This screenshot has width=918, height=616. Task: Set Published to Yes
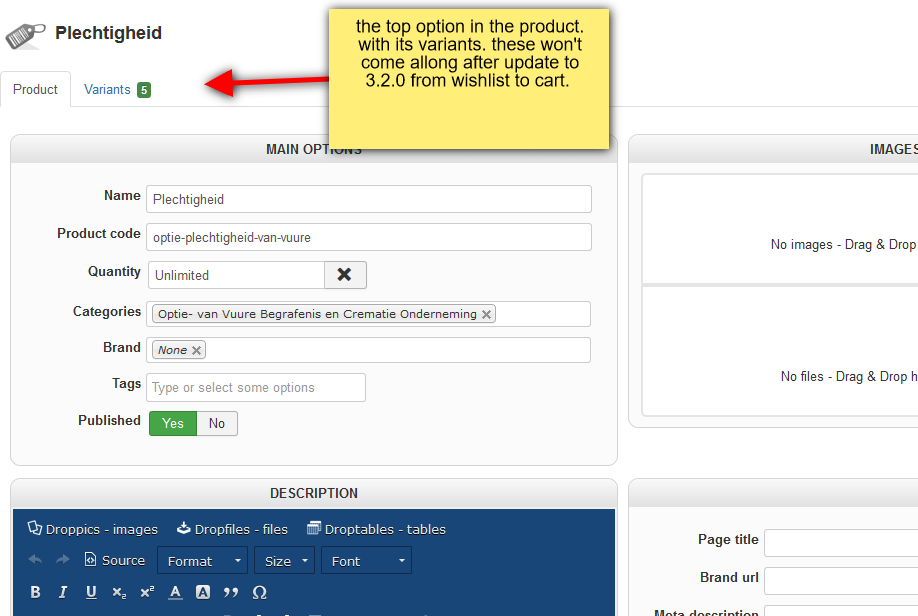pyautogui.click(x=173, y=423)
